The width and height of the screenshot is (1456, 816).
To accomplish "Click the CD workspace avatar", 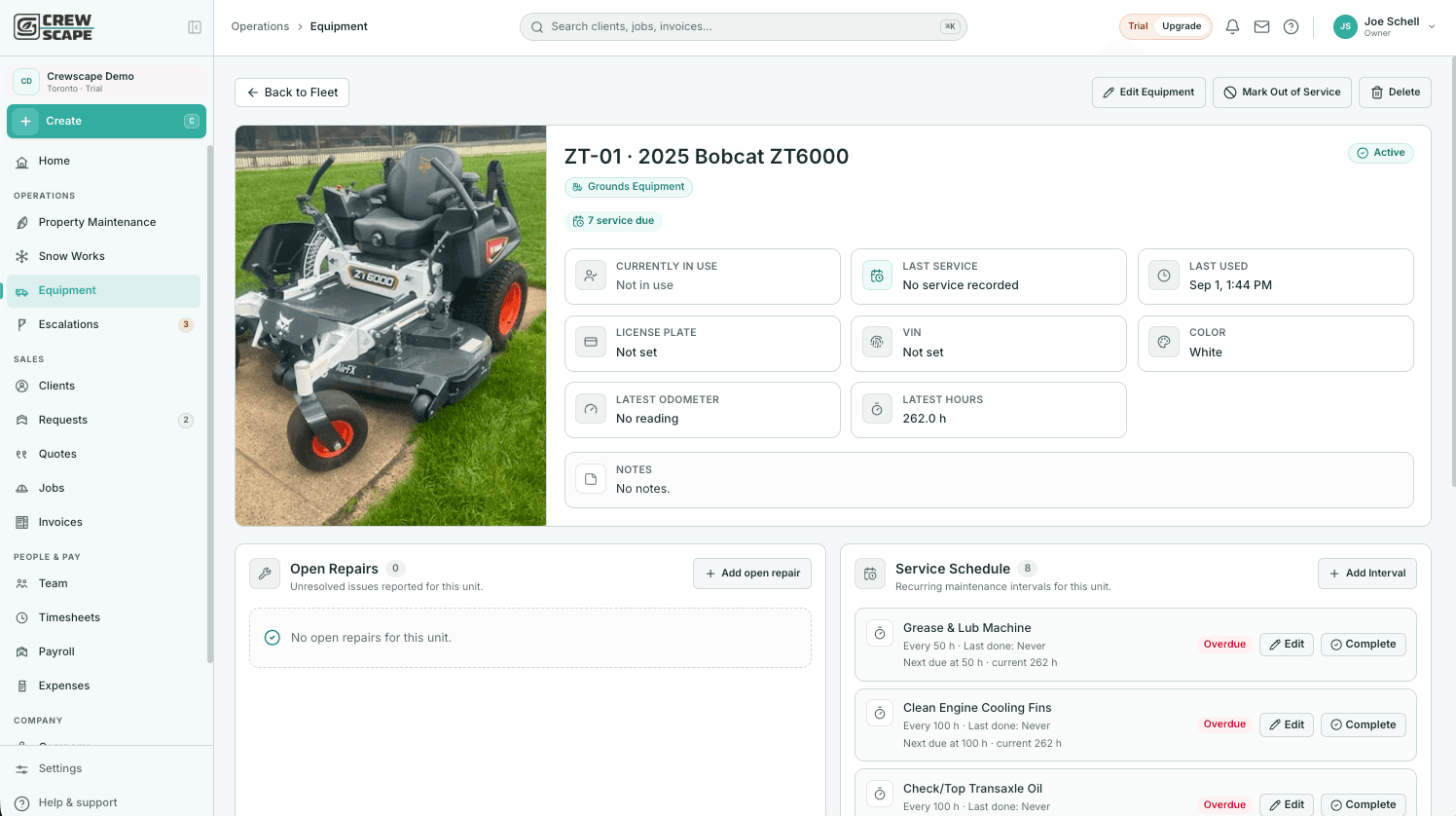I will [x=26, y=82].
